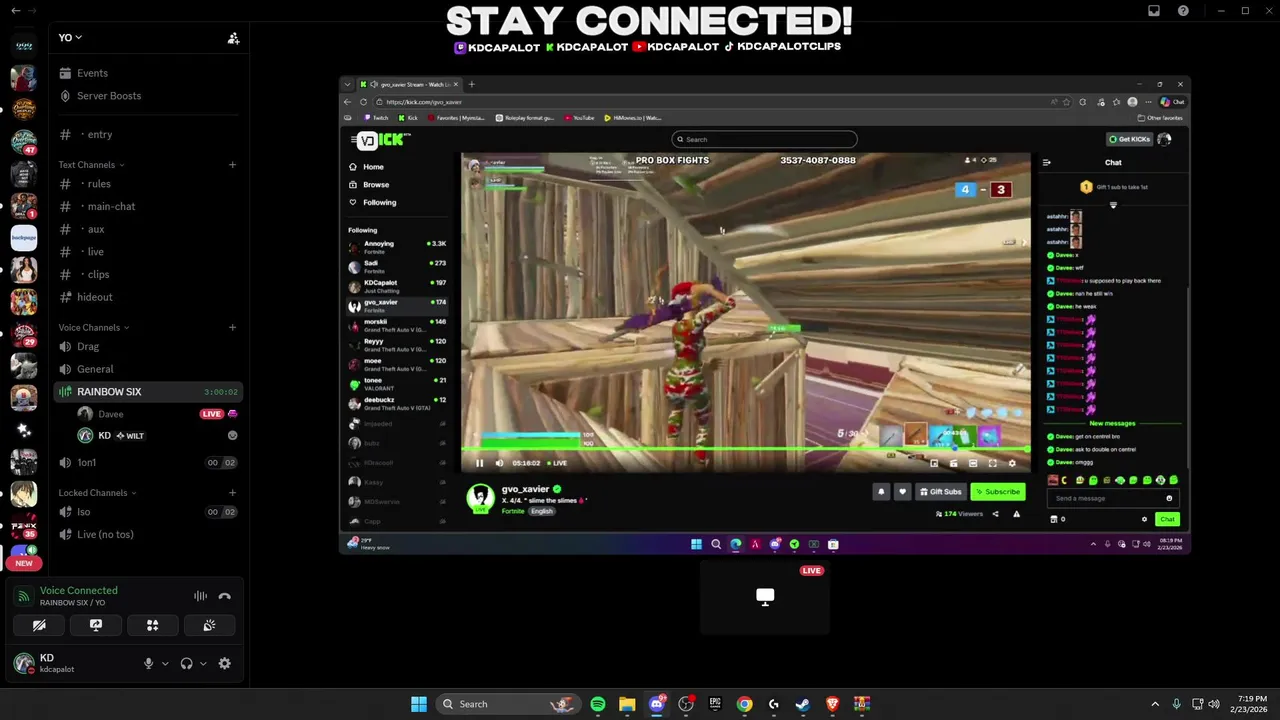Click the green Chat send button

pos(1167,519)
